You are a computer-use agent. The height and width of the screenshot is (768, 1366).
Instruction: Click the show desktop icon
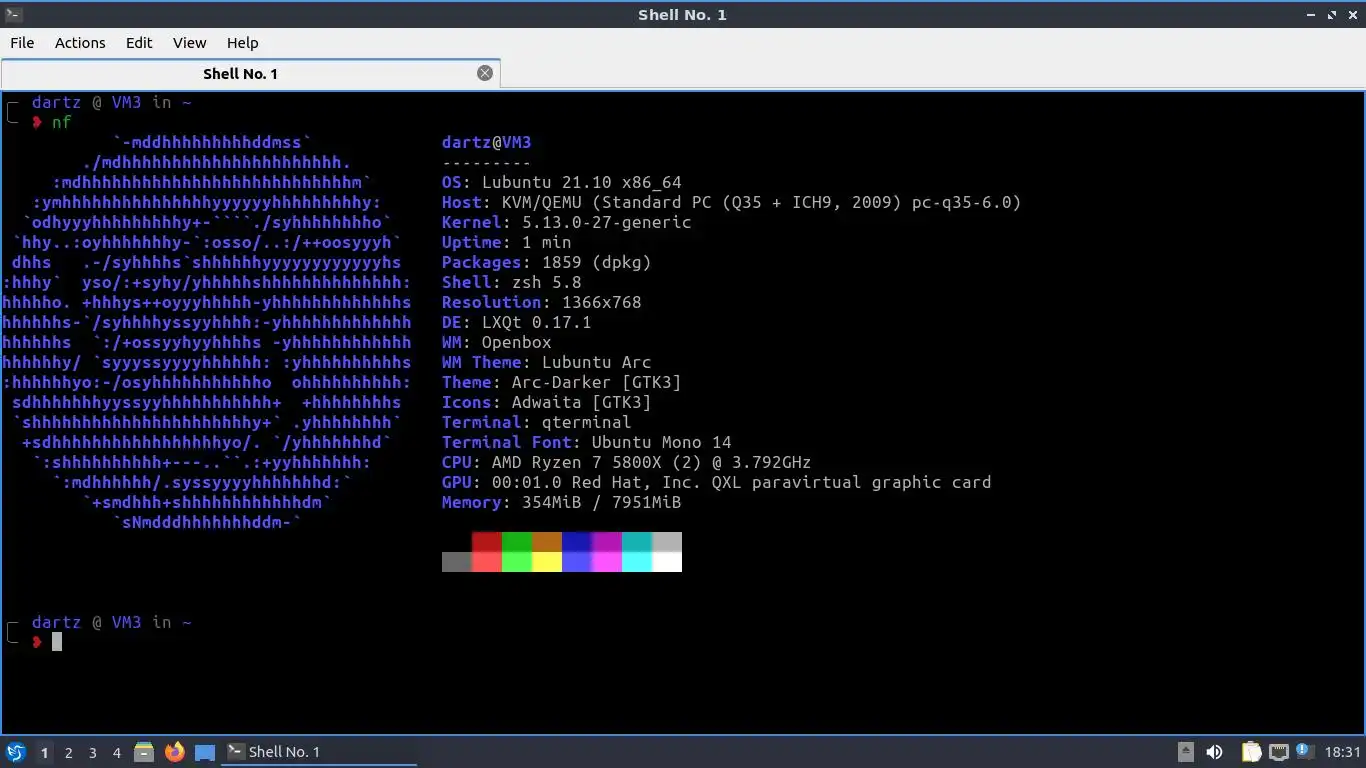204,752
